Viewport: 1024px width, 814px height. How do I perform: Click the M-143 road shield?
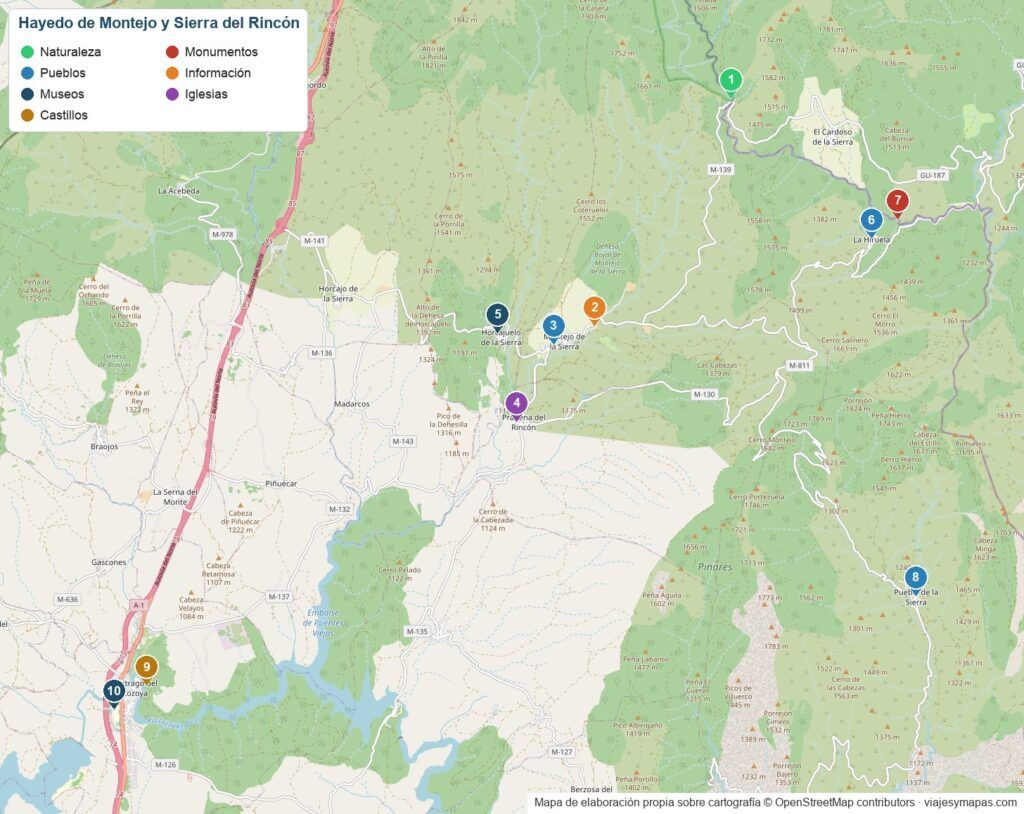tap(403, 441)
